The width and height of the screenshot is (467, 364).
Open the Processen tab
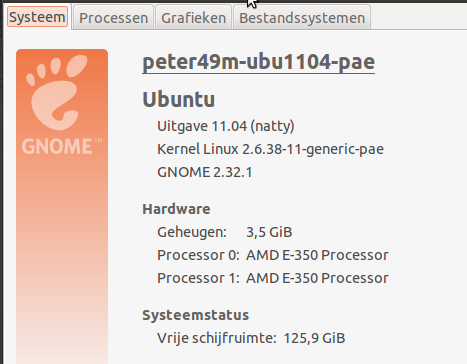point(113,18)
